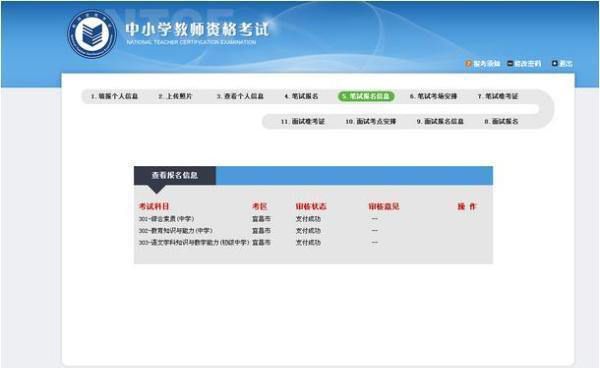Open step 9 面试报名信息
Screen dimensions: 600x368
[x=440, y=121]
